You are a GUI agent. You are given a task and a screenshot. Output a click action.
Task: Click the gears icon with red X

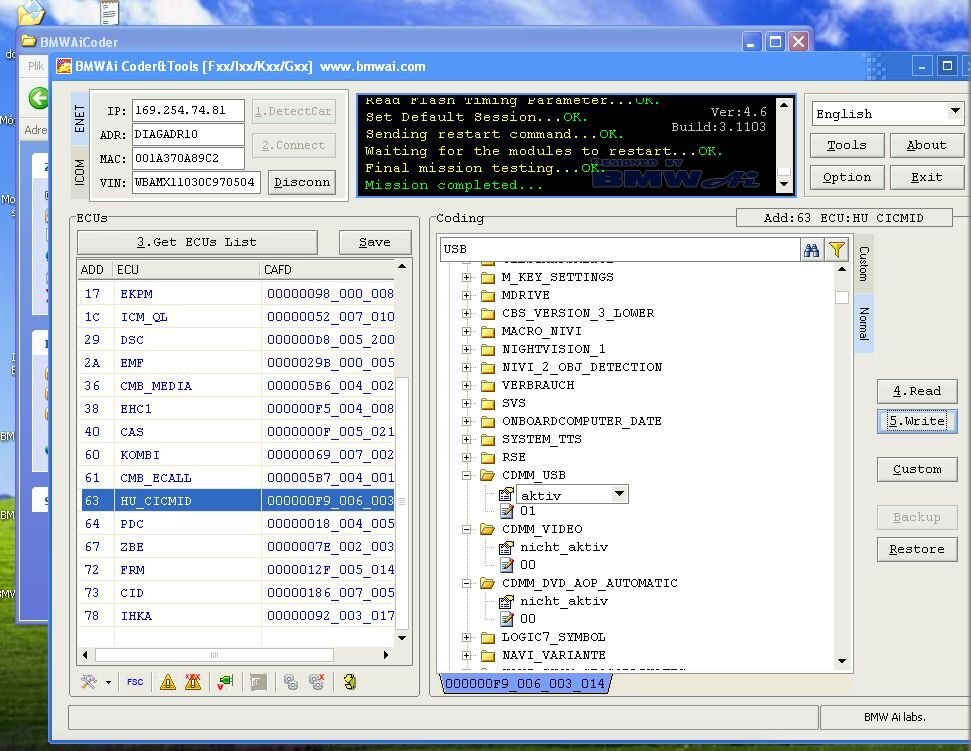coord(316,682)
